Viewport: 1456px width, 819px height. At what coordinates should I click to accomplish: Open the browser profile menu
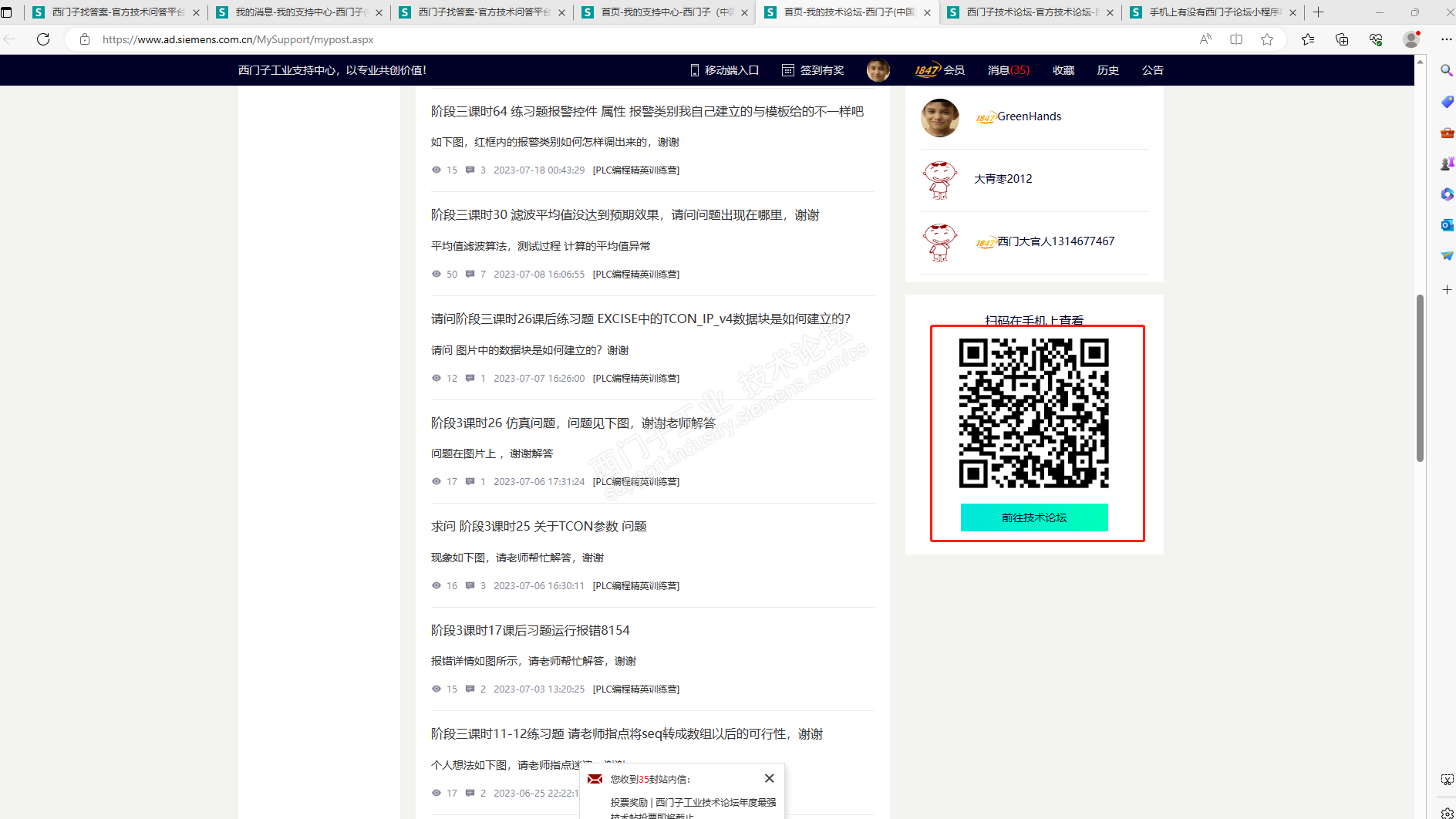1411,39
